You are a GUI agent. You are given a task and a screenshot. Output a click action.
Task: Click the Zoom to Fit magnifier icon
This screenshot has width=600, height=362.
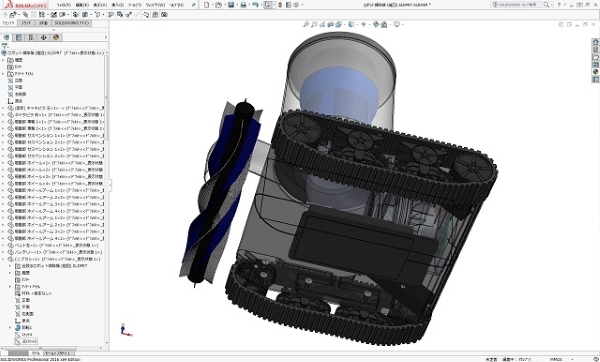306,24
